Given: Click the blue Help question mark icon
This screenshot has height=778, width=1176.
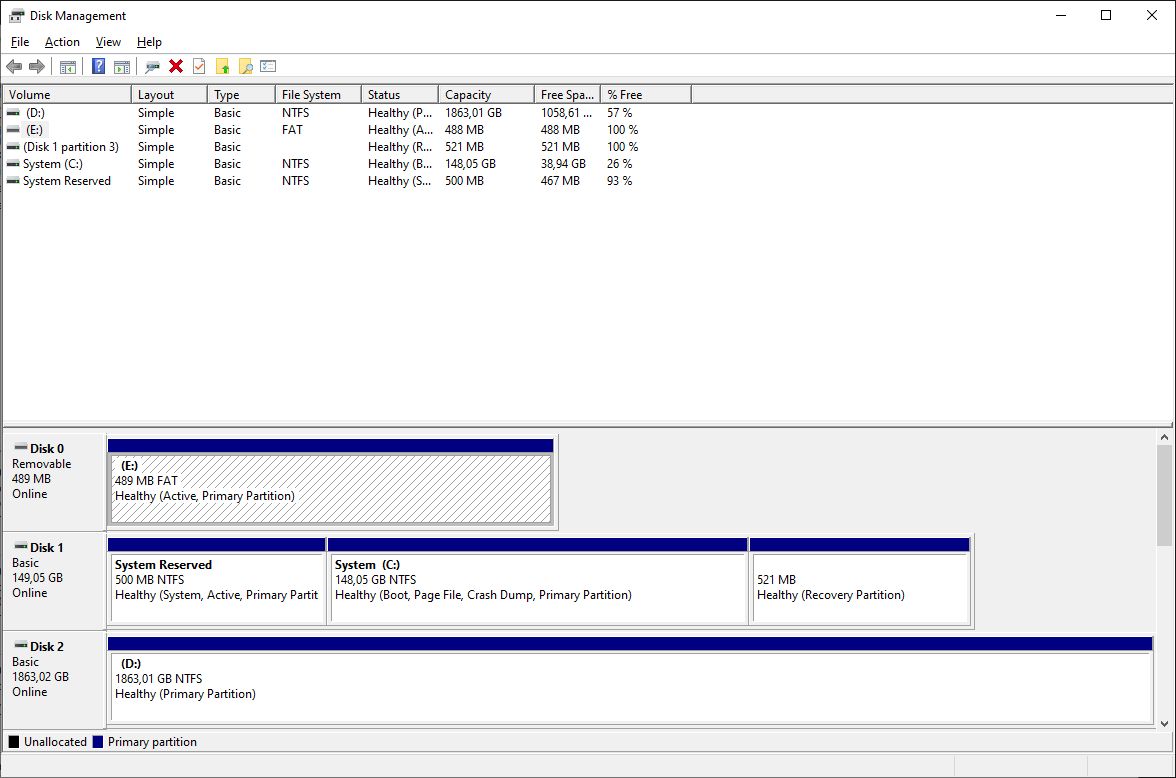Looking at the screenshot, I should tap(98, 66).
